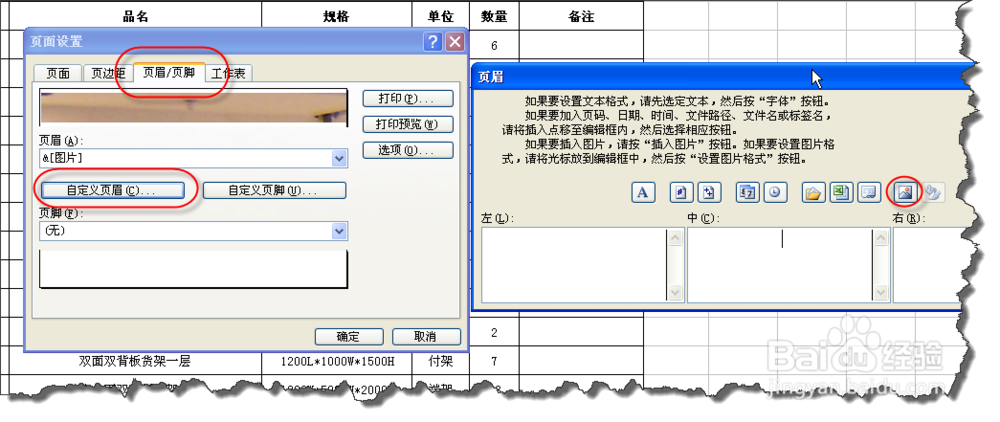Select the cell containing quantity 6

pos(494,45)
